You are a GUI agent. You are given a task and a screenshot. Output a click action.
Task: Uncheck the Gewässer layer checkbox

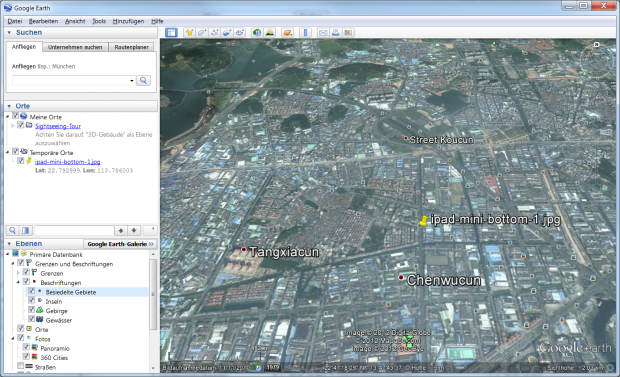[x=31, y=319]
